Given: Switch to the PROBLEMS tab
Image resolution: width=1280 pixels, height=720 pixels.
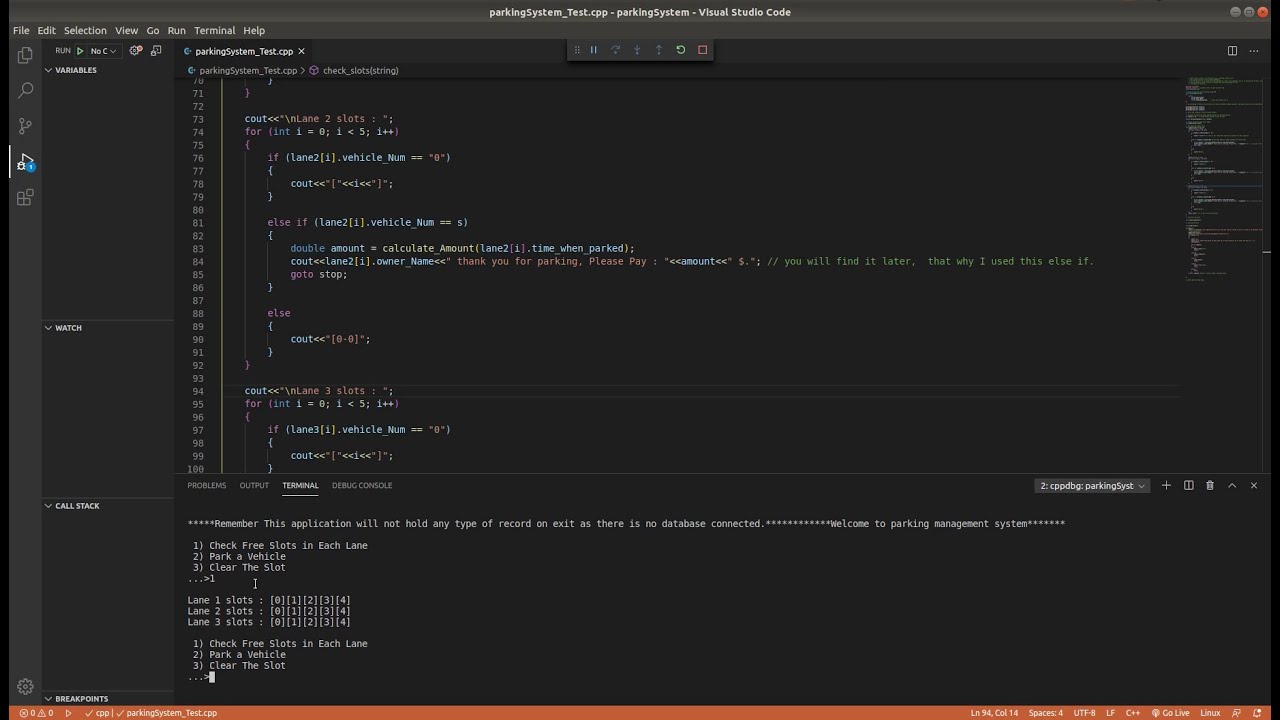Looking at the screenshot, I should click(206, 485).
